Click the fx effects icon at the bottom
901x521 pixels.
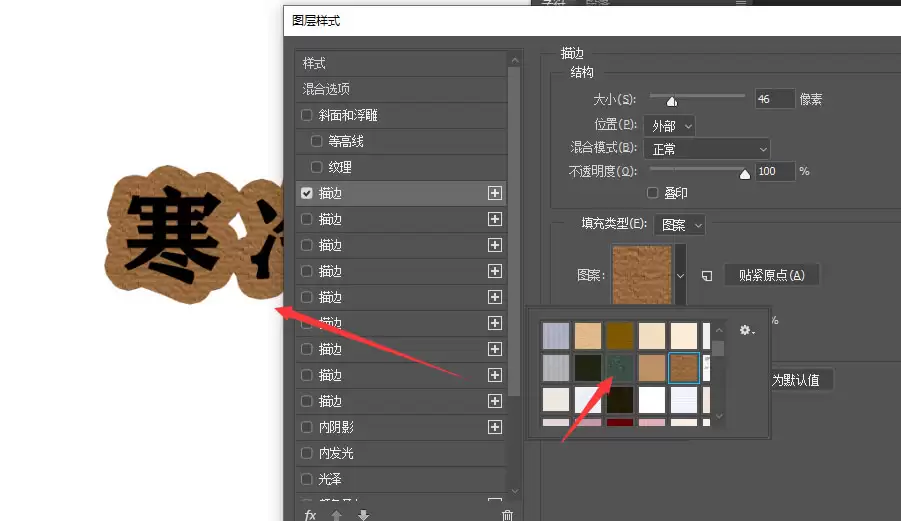click(310, 515)
